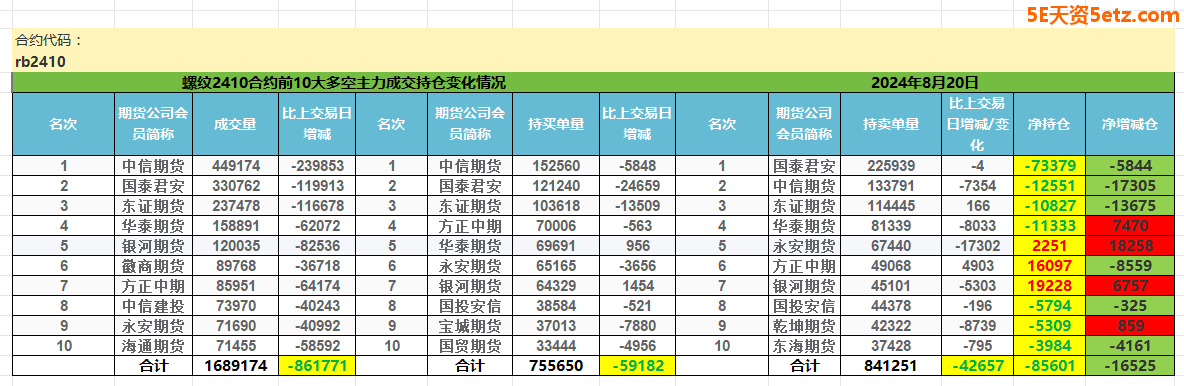Select the short position cell 133791

pos(891,185)
